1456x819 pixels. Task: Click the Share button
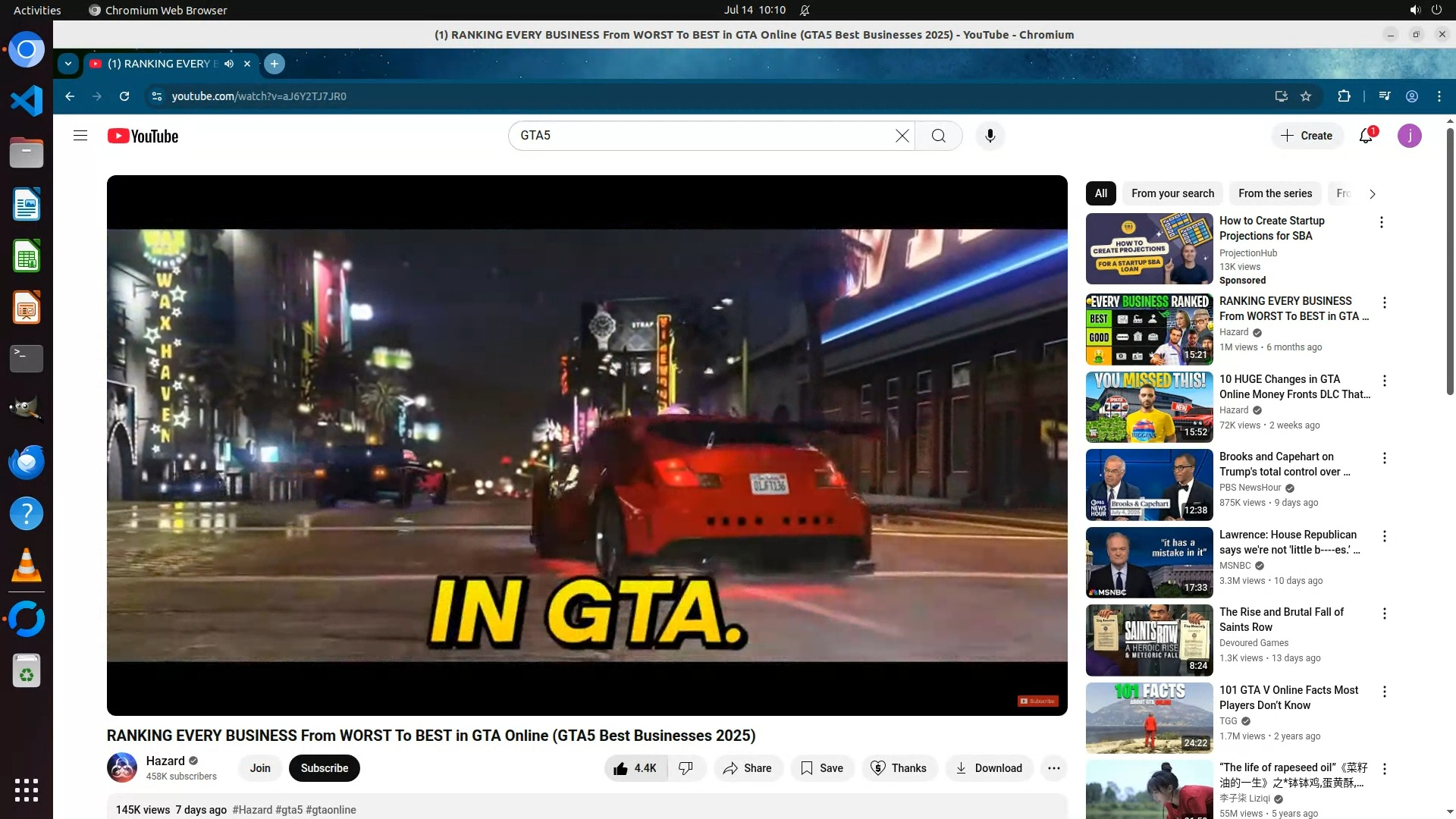748,768
